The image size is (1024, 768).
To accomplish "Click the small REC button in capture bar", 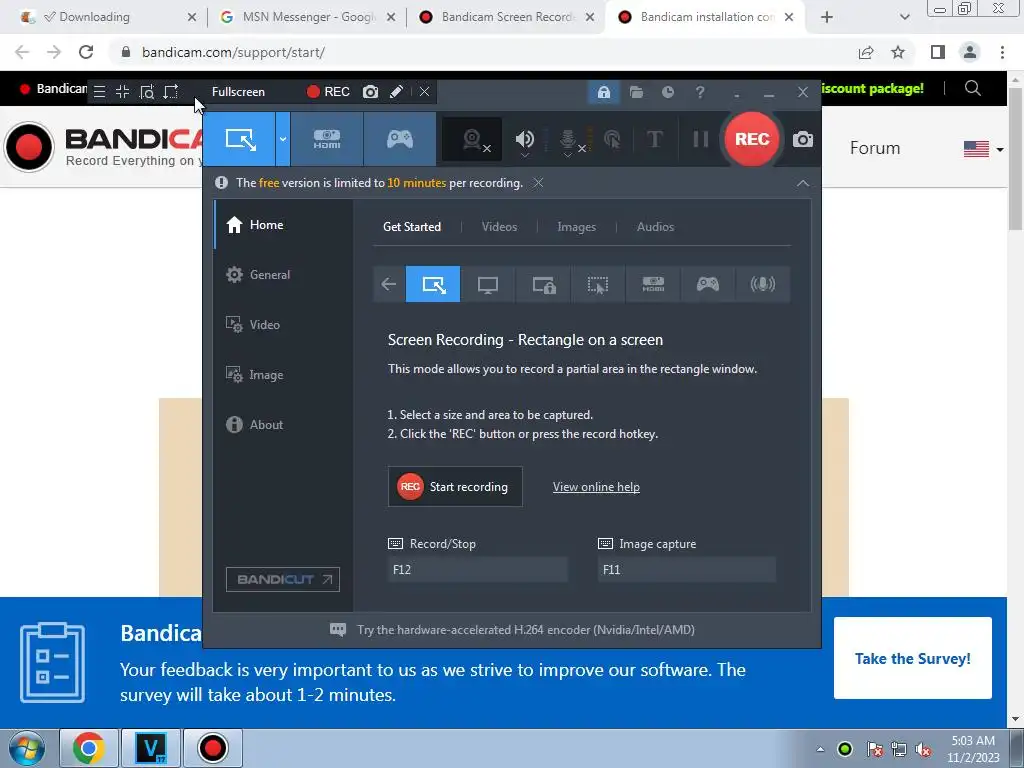I will [328, 92].
